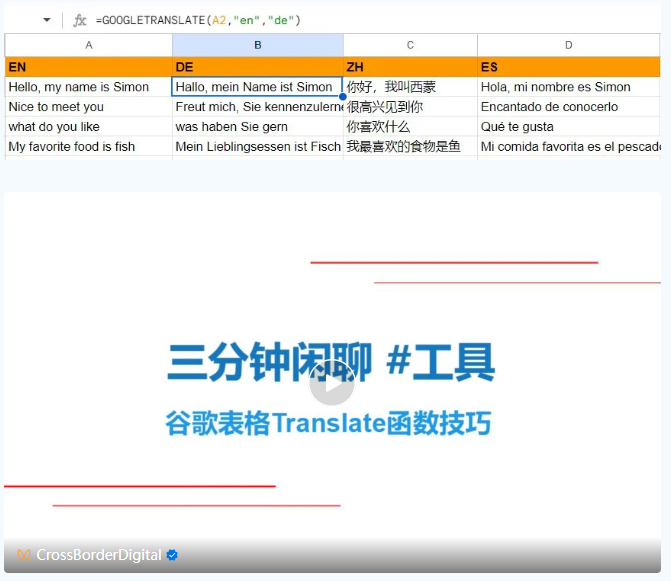
Task: Click the GOOGLETRANSLATE formula bar
Action: coord(198,20)
